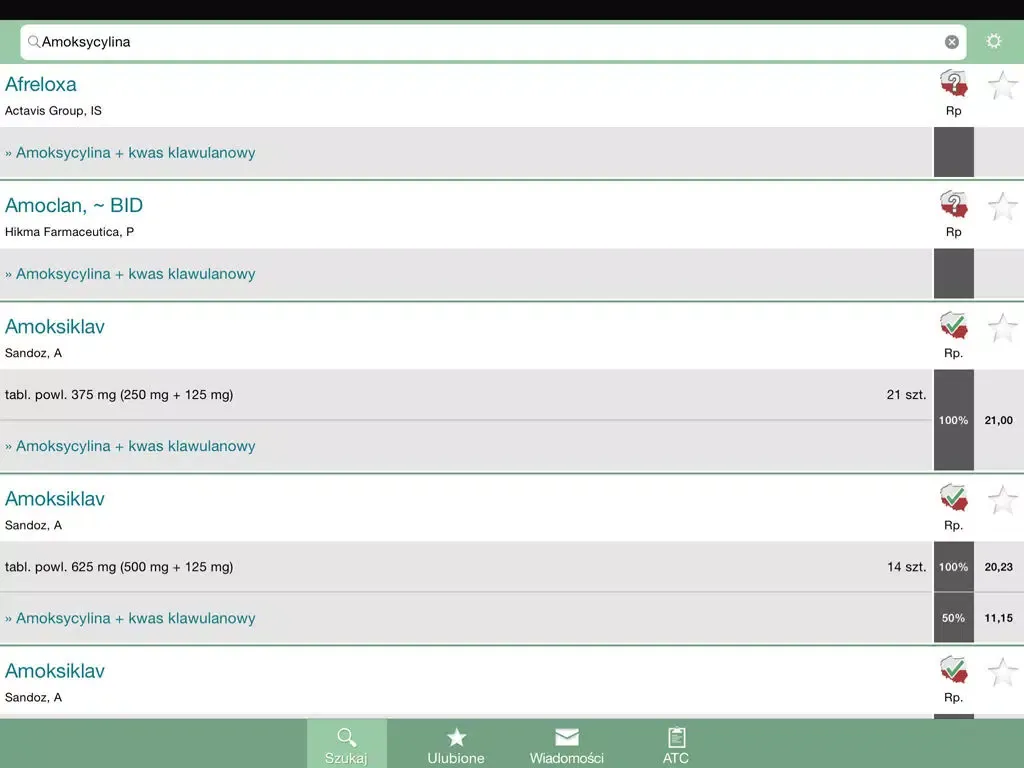Viewport: 1024px width, 768px height.
Task: Tap Rp label under Amoclan icon
Action: coord(953,232)
